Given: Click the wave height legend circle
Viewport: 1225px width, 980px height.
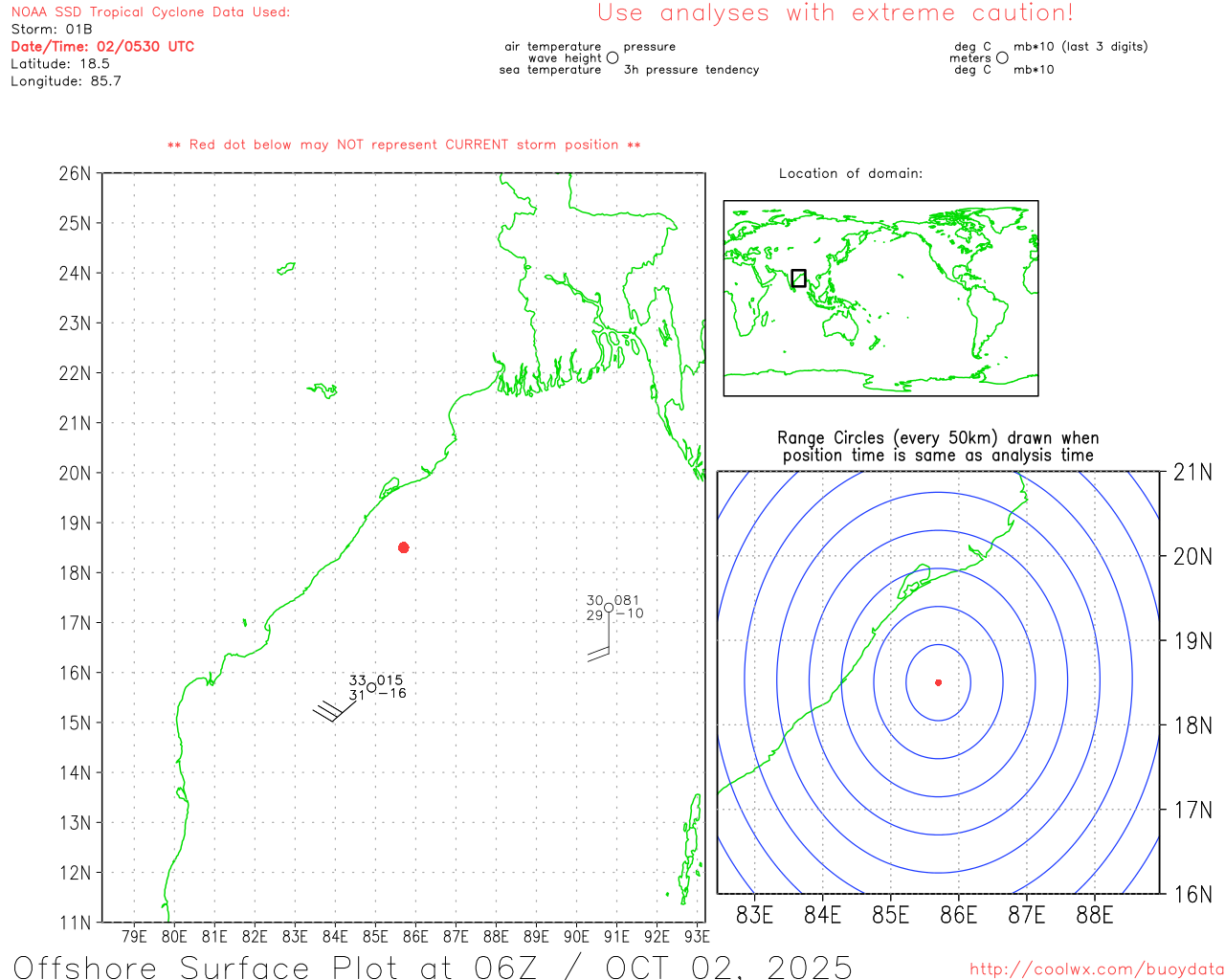Looking at the screenshot, I should pyautogui.click(x=612, y=57).
